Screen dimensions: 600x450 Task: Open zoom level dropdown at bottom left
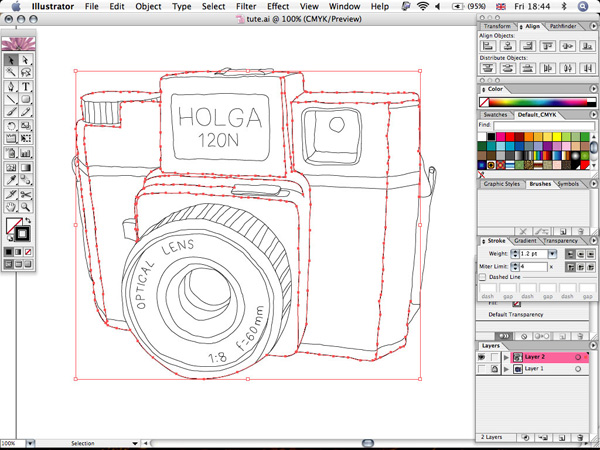(30, 443)
